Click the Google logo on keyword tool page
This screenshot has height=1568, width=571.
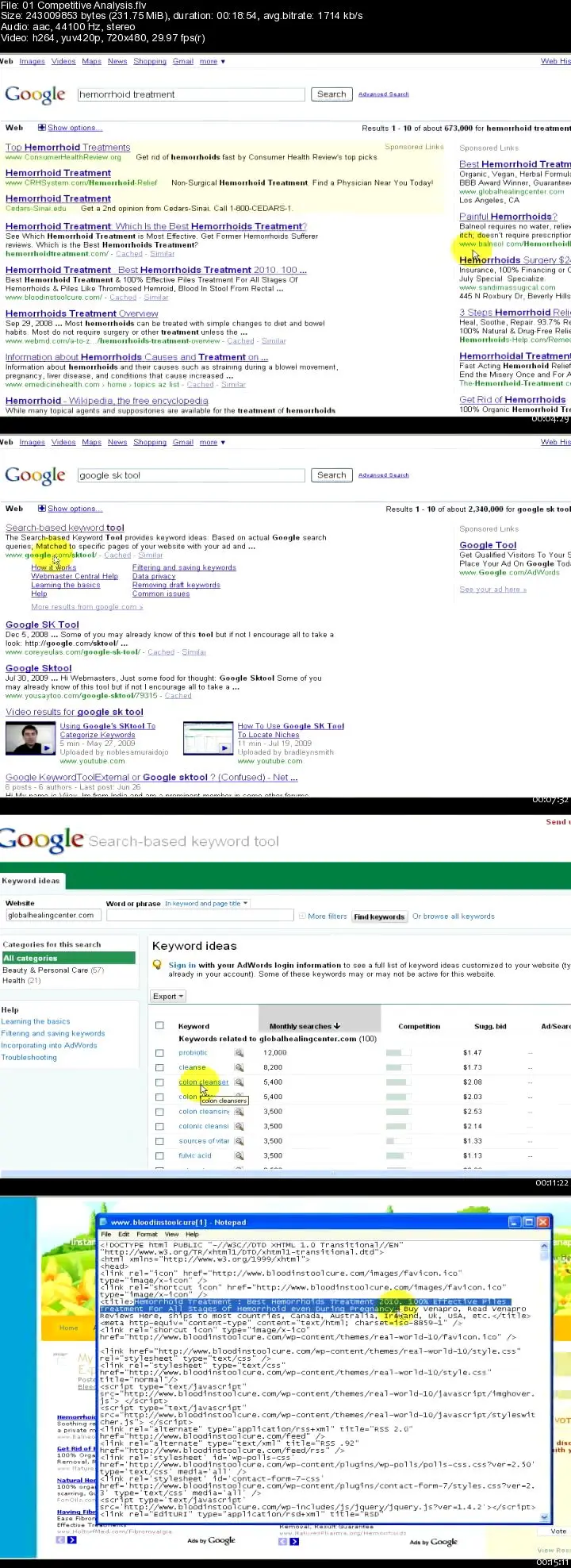pos(41,840)
